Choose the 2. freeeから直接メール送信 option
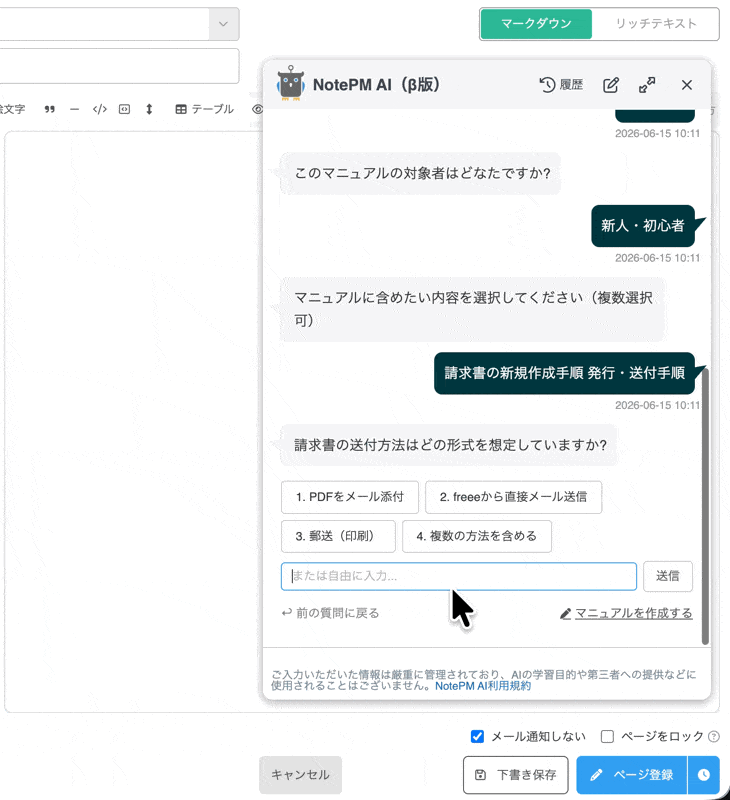The width and height of the screenshot is (730, 800). pos(513,497)
